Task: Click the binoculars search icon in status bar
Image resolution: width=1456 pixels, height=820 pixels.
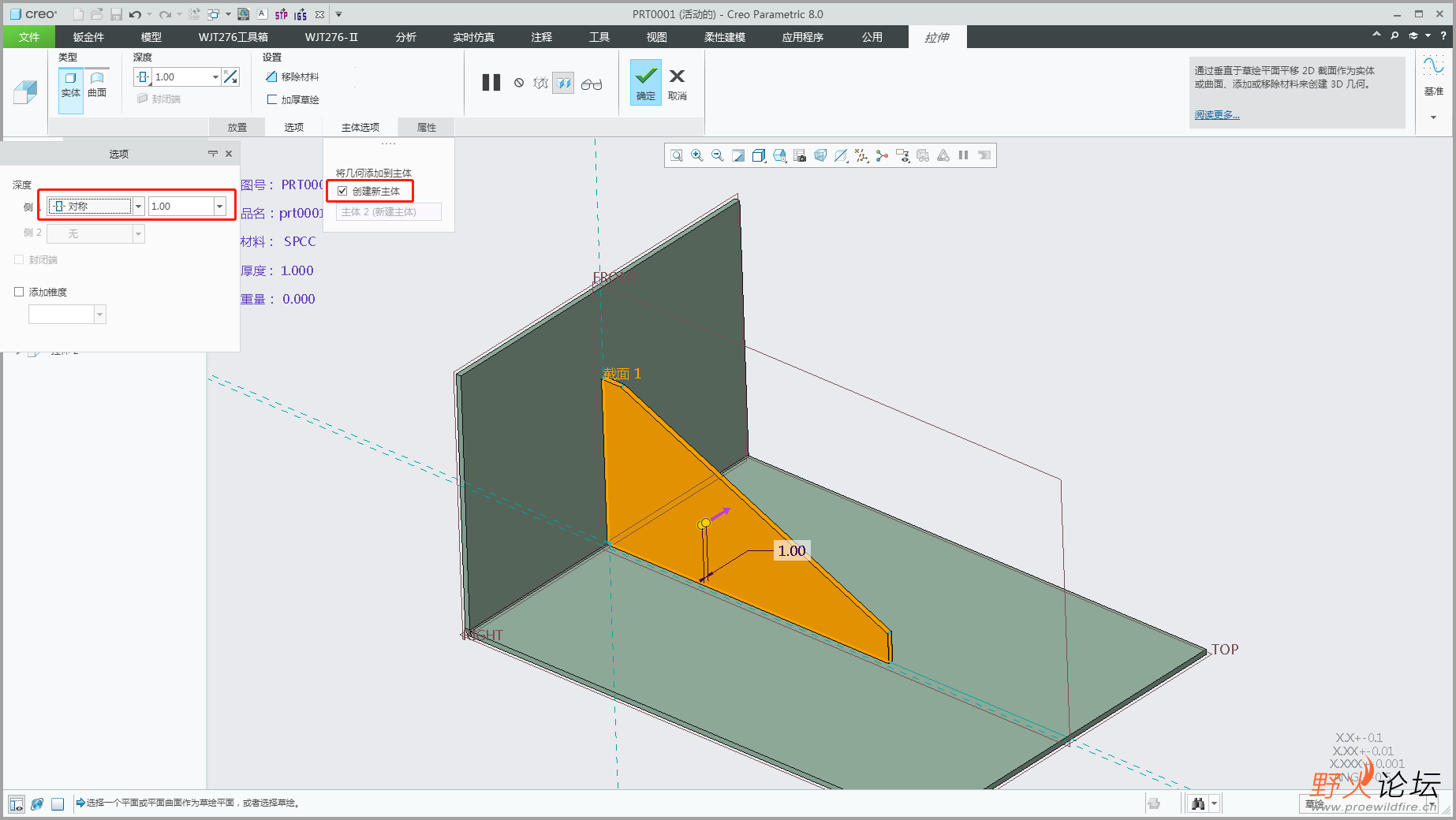Action: pos(1198,803)
